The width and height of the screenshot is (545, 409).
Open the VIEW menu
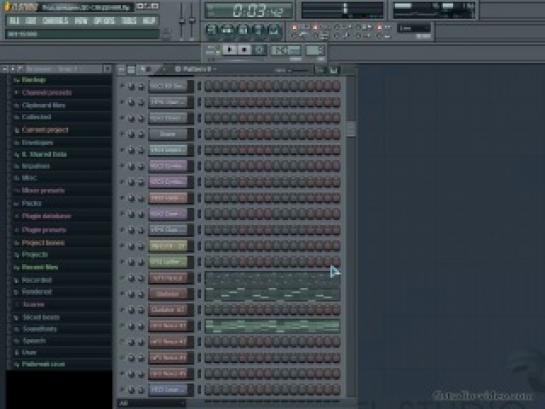[81, 21]
